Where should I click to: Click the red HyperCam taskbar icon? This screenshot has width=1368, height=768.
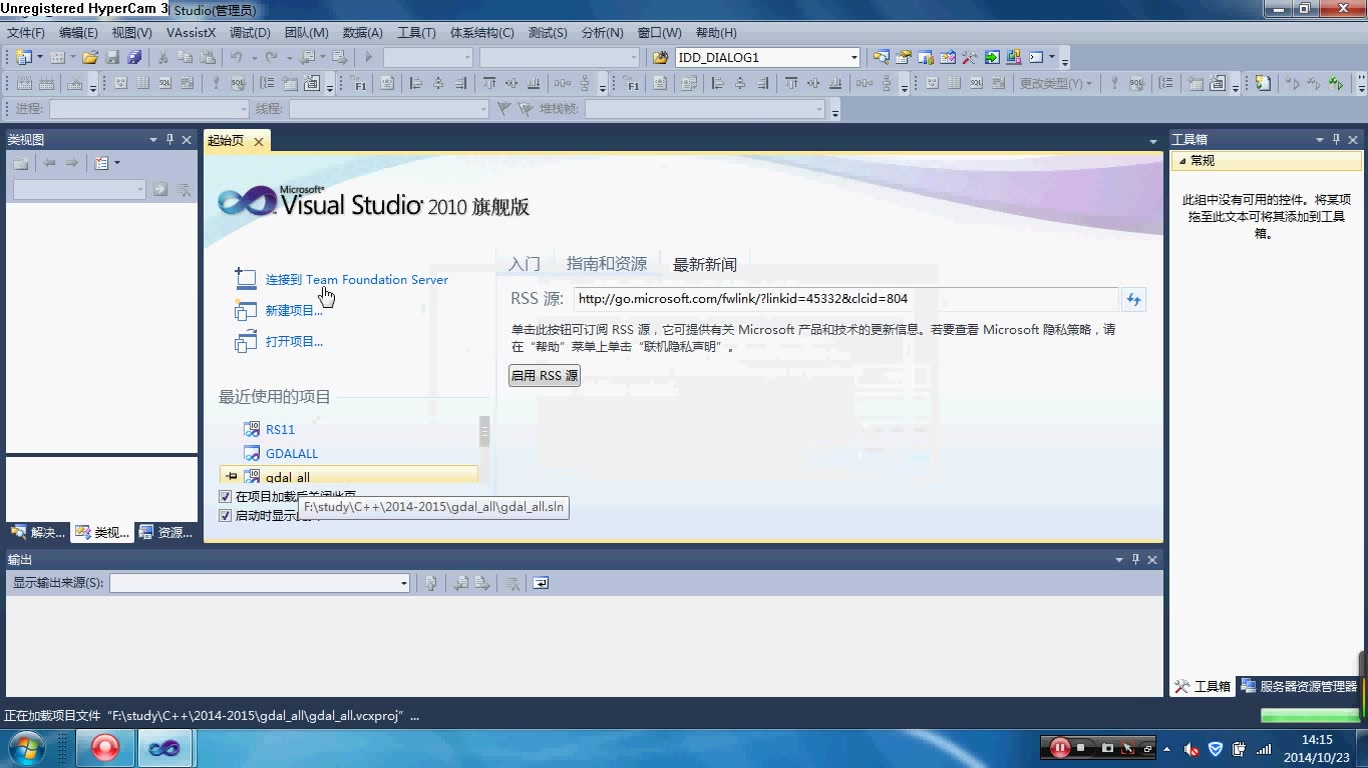(x=105, y=748)
